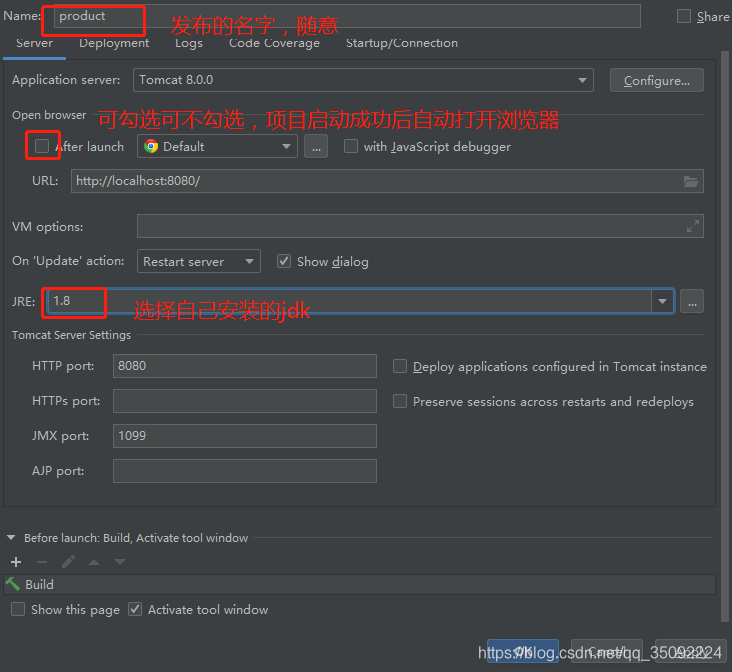This screenshot has height=672, width=732.
Task: Open URL folder browse icon
Action: pos(690,181)
